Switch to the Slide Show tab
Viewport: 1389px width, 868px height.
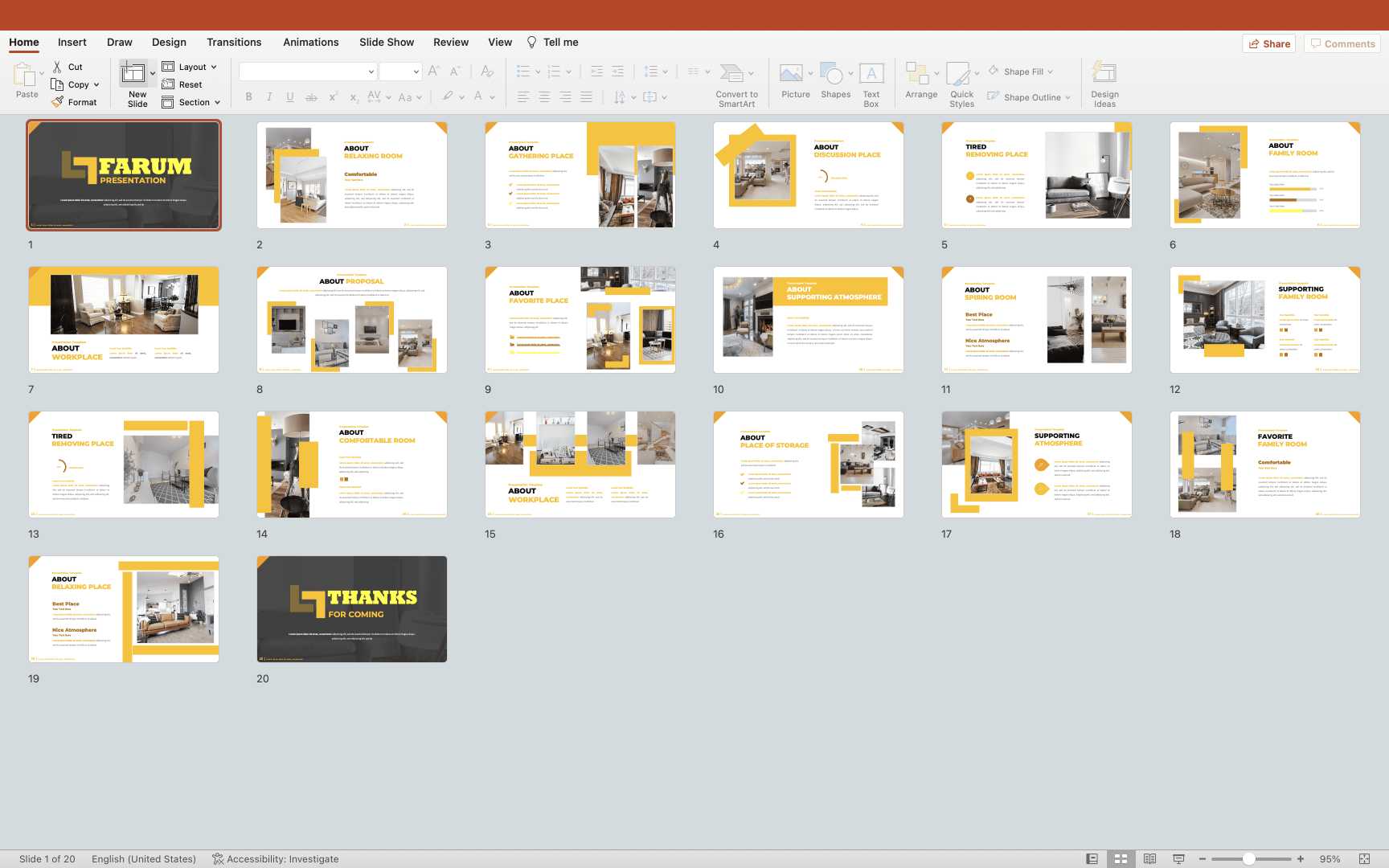tap(387, 43)
